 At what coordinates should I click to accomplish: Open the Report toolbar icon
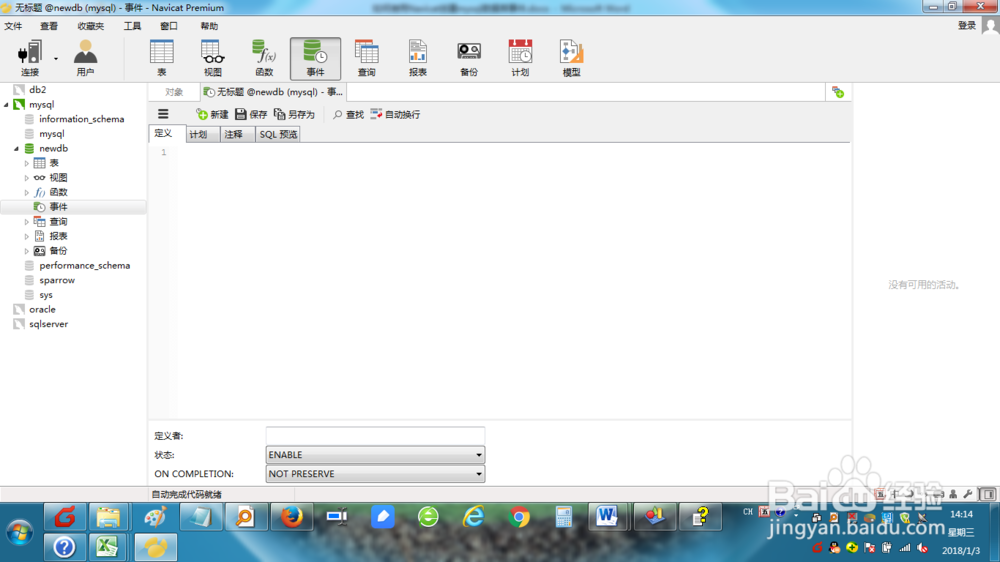point(418,58)
